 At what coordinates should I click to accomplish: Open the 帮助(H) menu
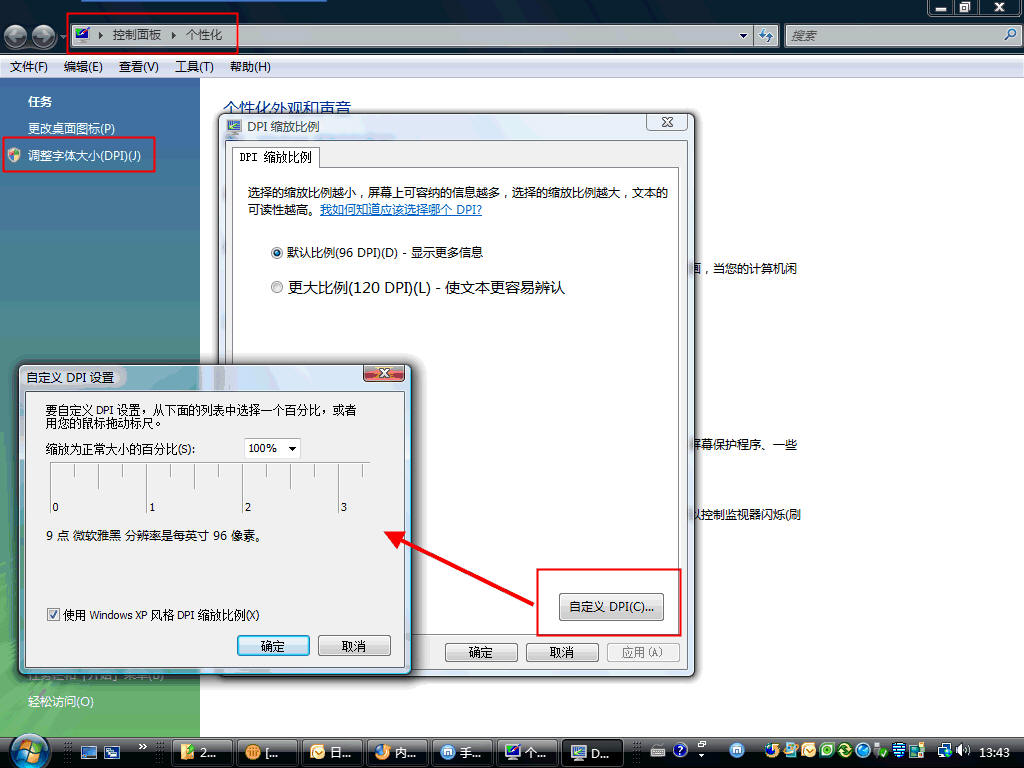(x=250, y=67)
